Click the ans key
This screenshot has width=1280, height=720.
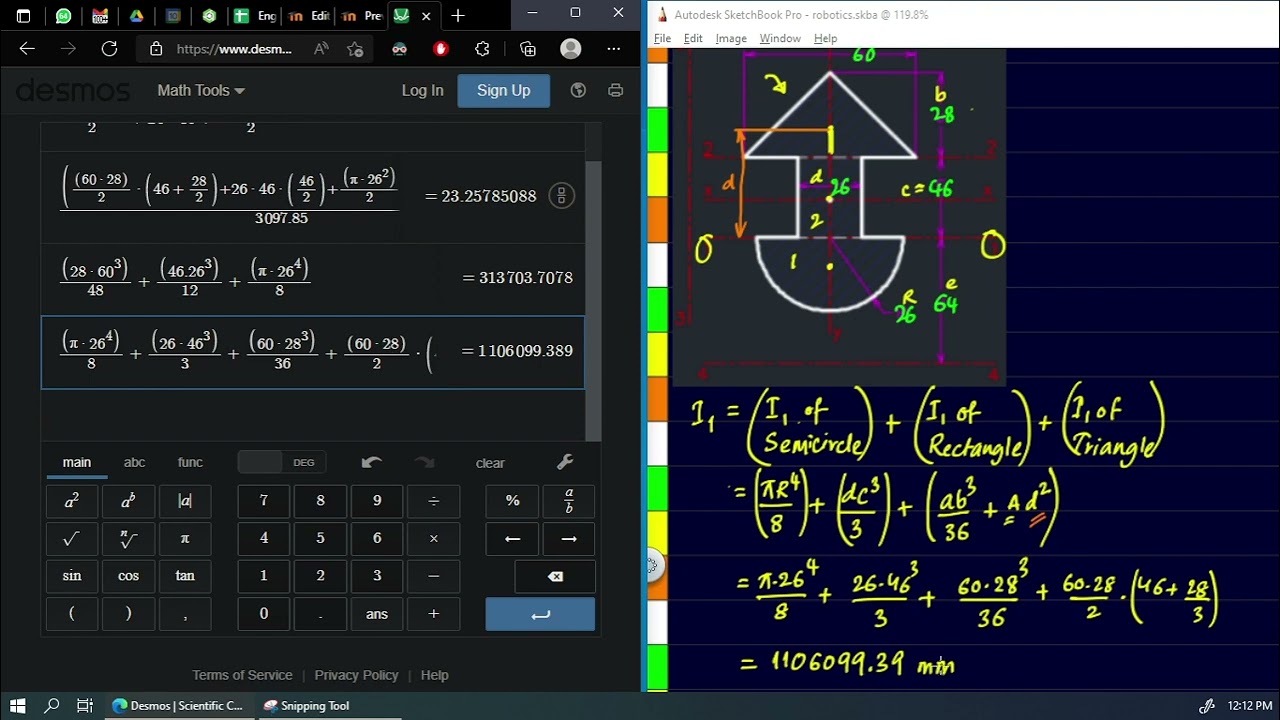tap(377, 614)
